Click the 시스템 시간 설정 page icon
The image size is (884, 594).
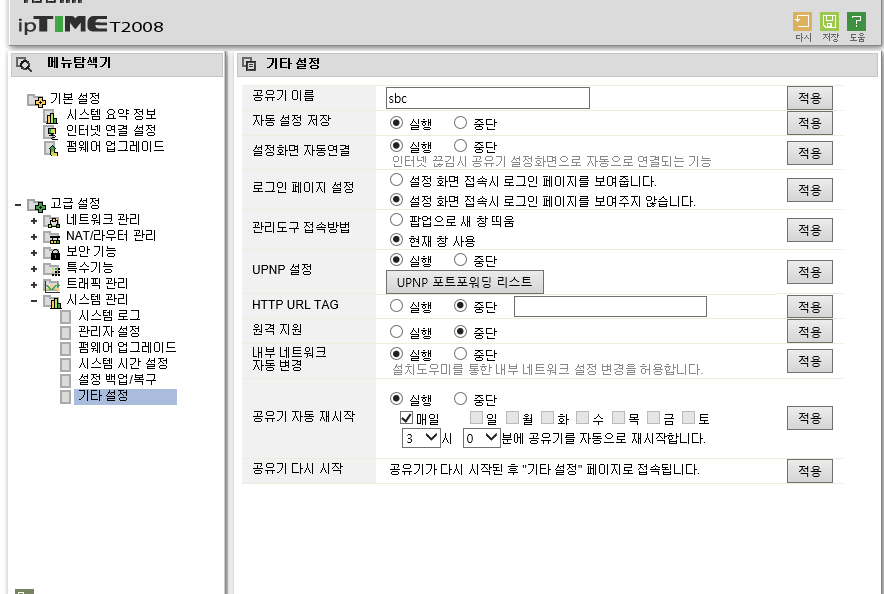click(65, 365)
